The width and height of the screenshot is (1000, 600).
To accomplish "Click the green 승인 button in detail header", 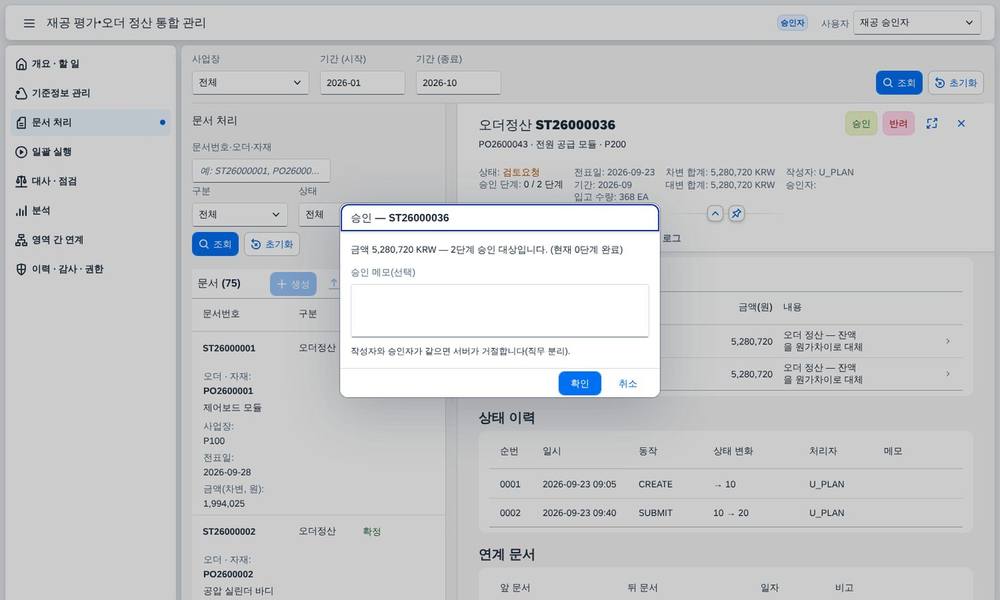I will point(861,124).
